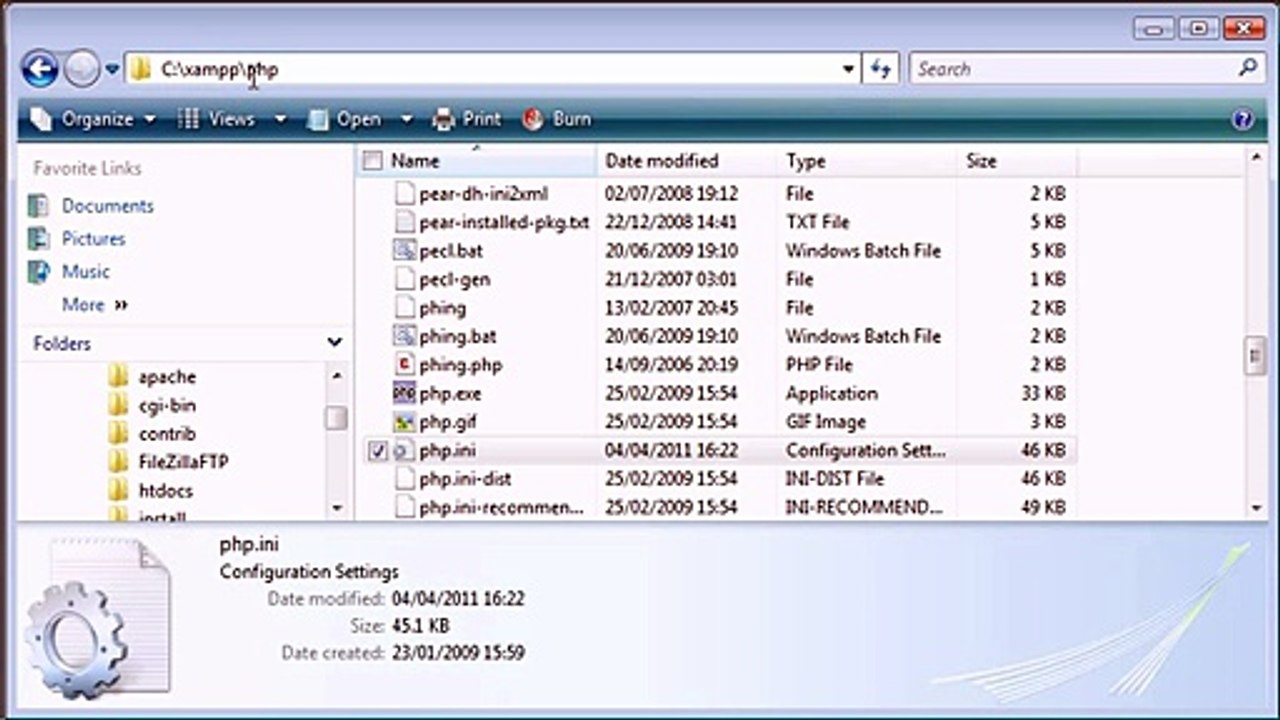This screenshot has width=1280, height=720.
Task: Click the pear-dh-ini2xml file icon
Action: coord(404,193)
